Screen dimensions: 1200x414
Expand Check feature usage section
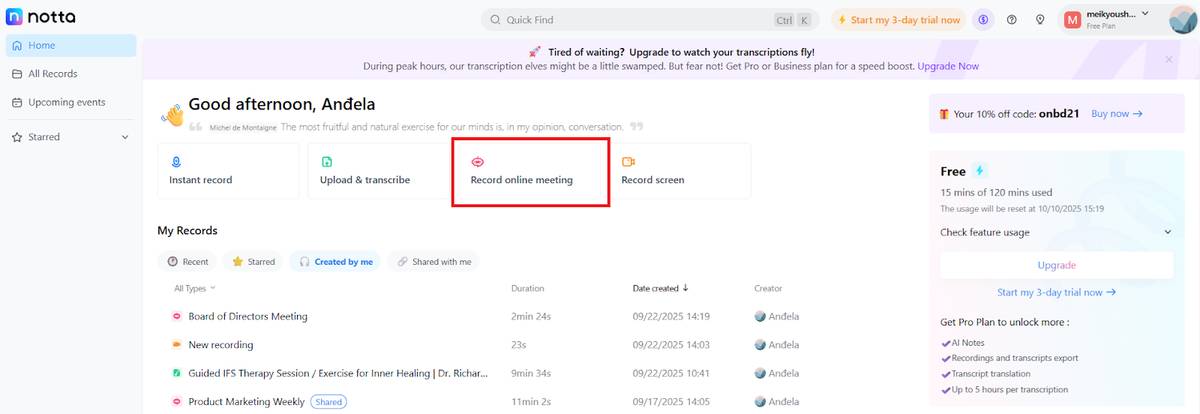pyautogui.click(x=1056, y=232)
